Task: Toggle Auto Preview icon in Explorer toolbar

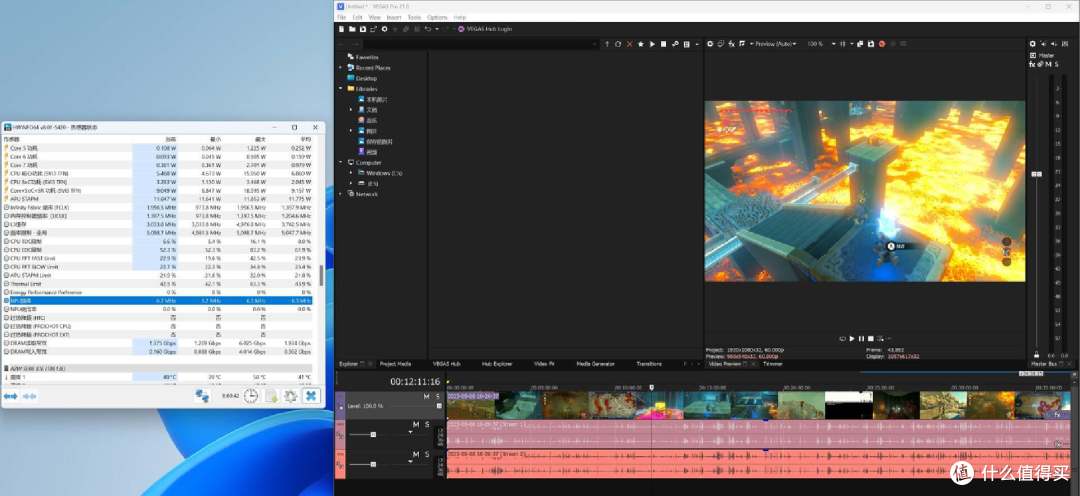Action: click(675, 44)
